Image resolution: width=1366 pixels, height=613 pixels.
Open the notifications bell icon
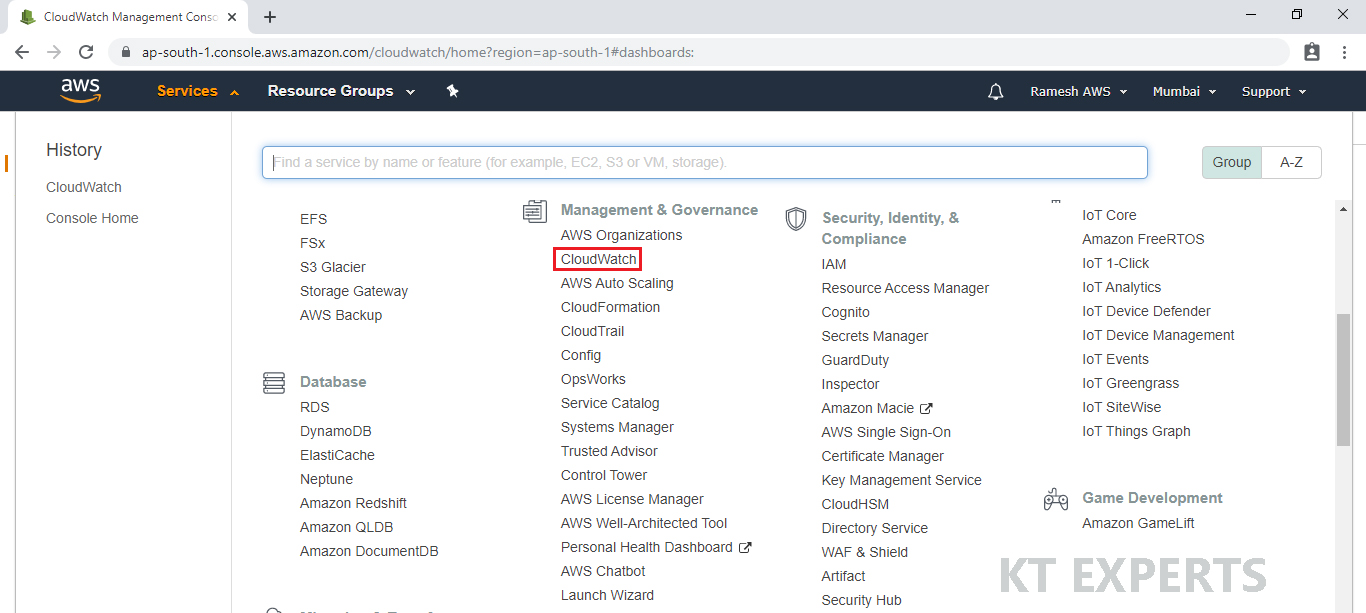pos(995,91)
